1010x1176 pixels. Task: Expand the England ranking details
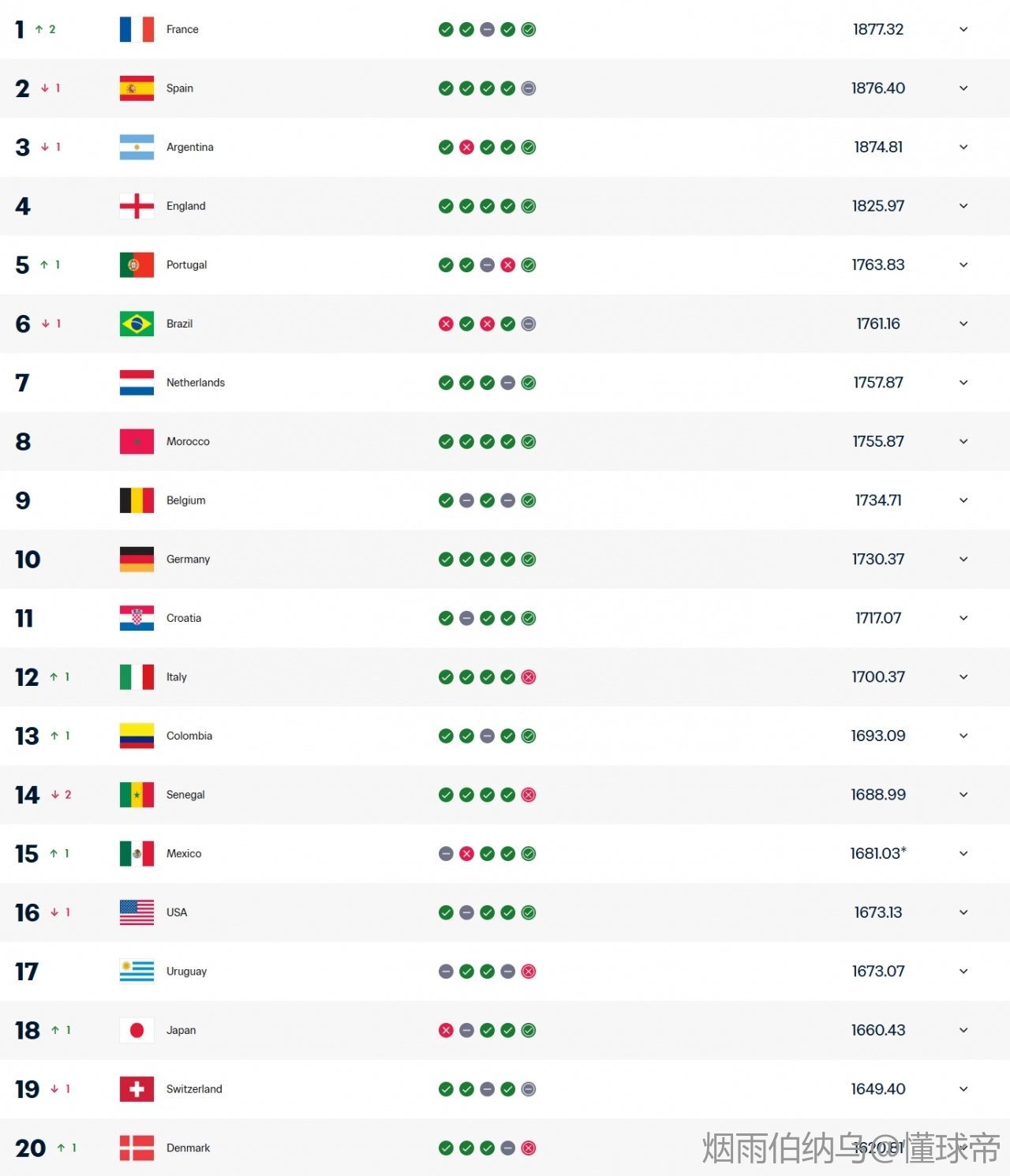tap(963, 206)
